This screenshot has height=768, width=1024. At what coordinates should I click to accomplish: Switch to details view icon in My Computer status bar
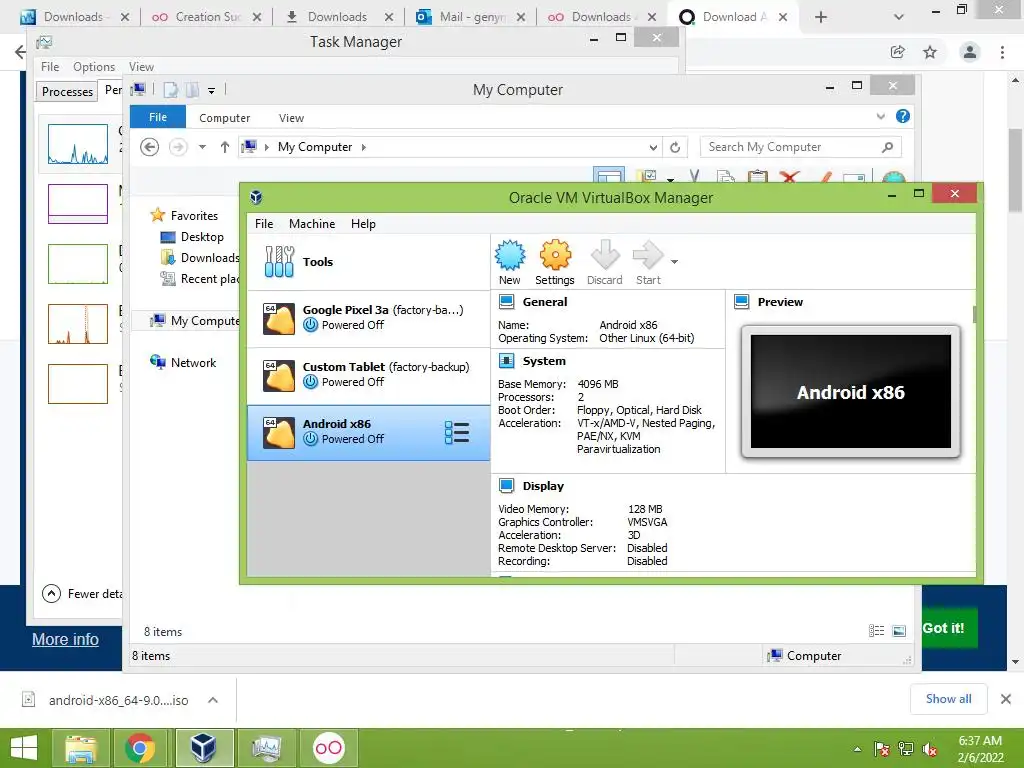click(876, 631)
